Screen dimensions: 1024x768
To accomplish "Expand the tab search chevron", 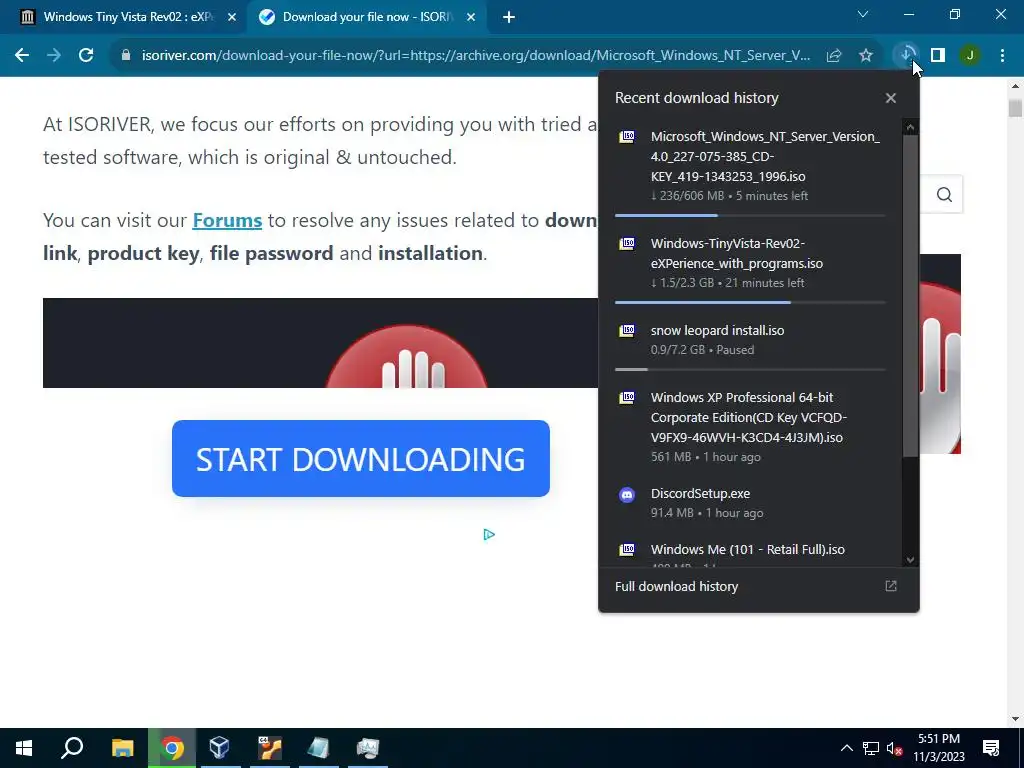I will (x=863, y=14).
